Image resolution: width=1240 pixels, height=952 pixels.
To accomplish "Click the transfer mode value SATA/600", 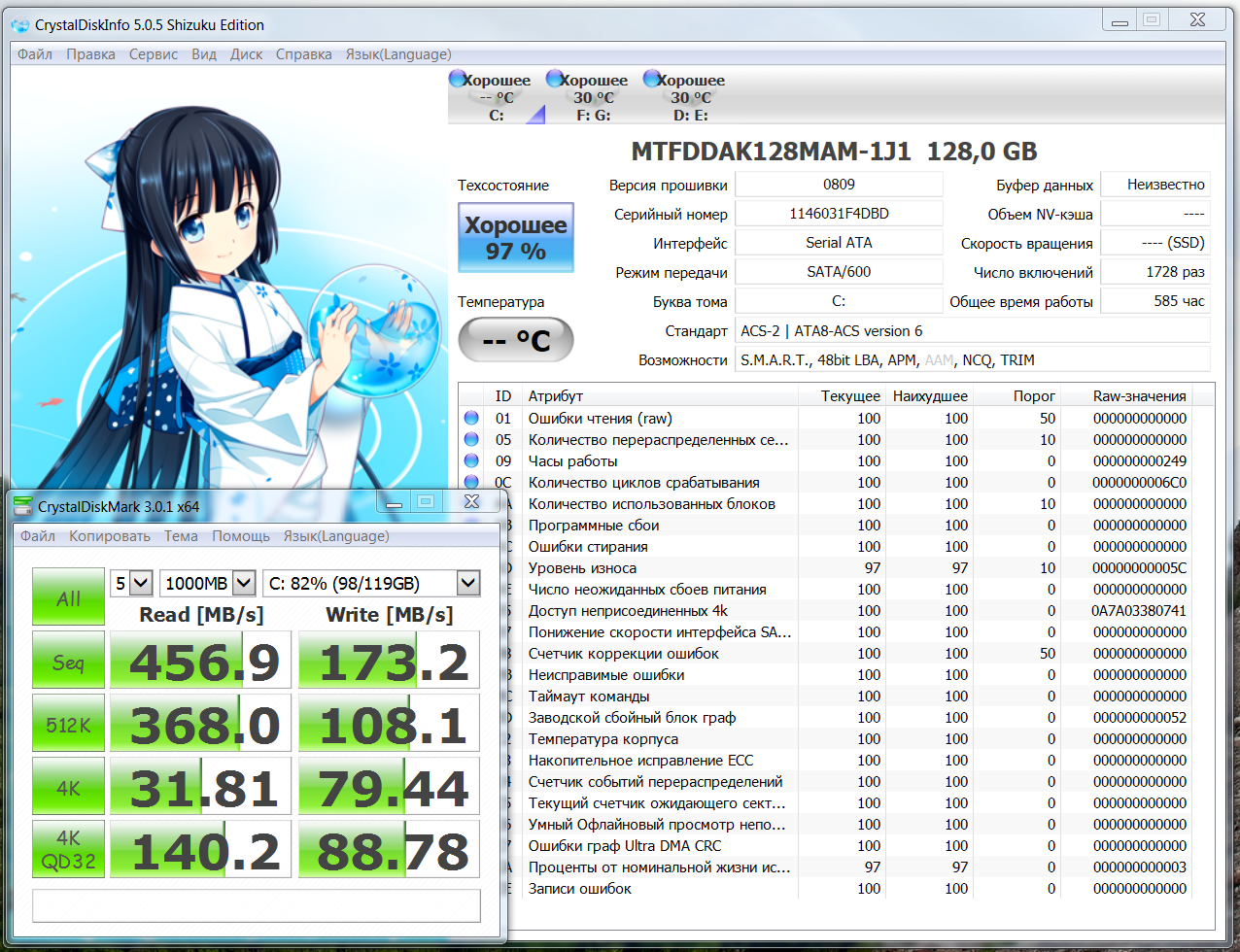I will pyautogui.click(x=839, y=272).
